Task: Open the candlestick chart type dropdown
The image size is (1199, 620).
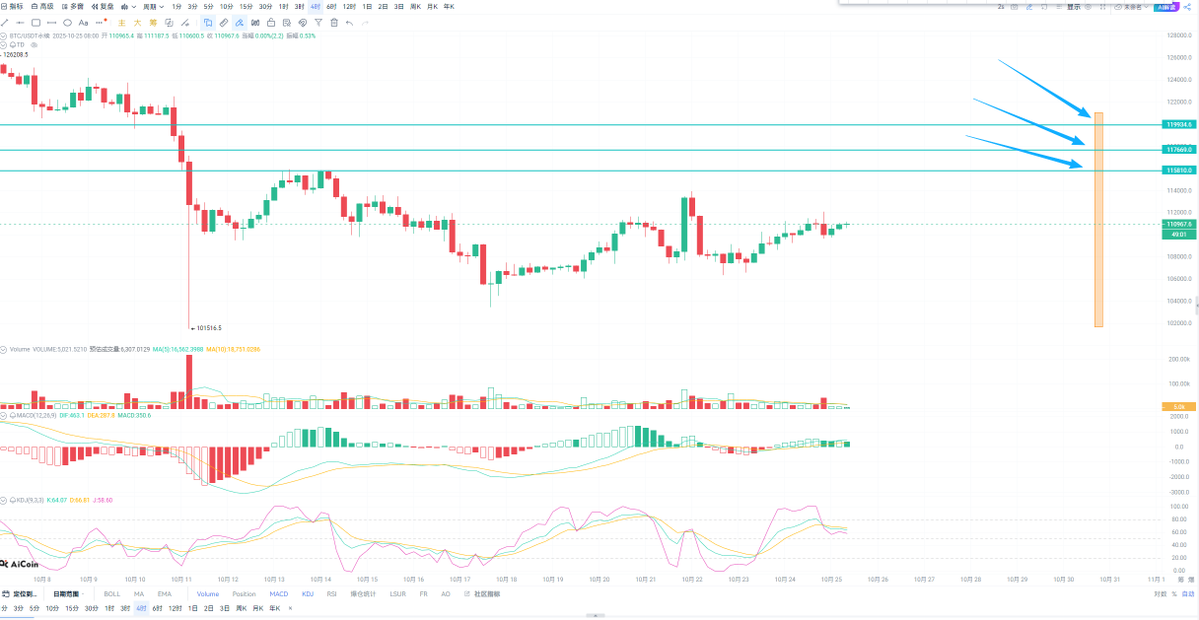Action: (128, 6)
